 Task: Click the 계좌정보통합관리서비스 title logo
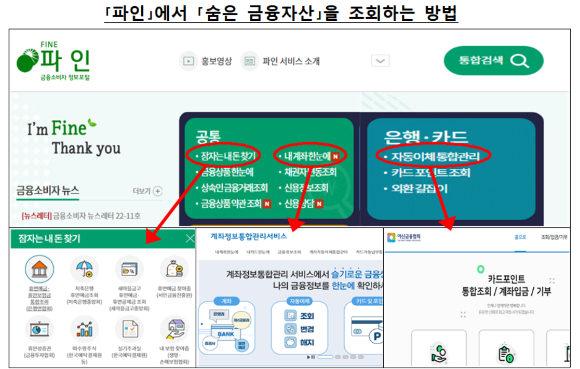pyautogui.click(x=249, y=236)
